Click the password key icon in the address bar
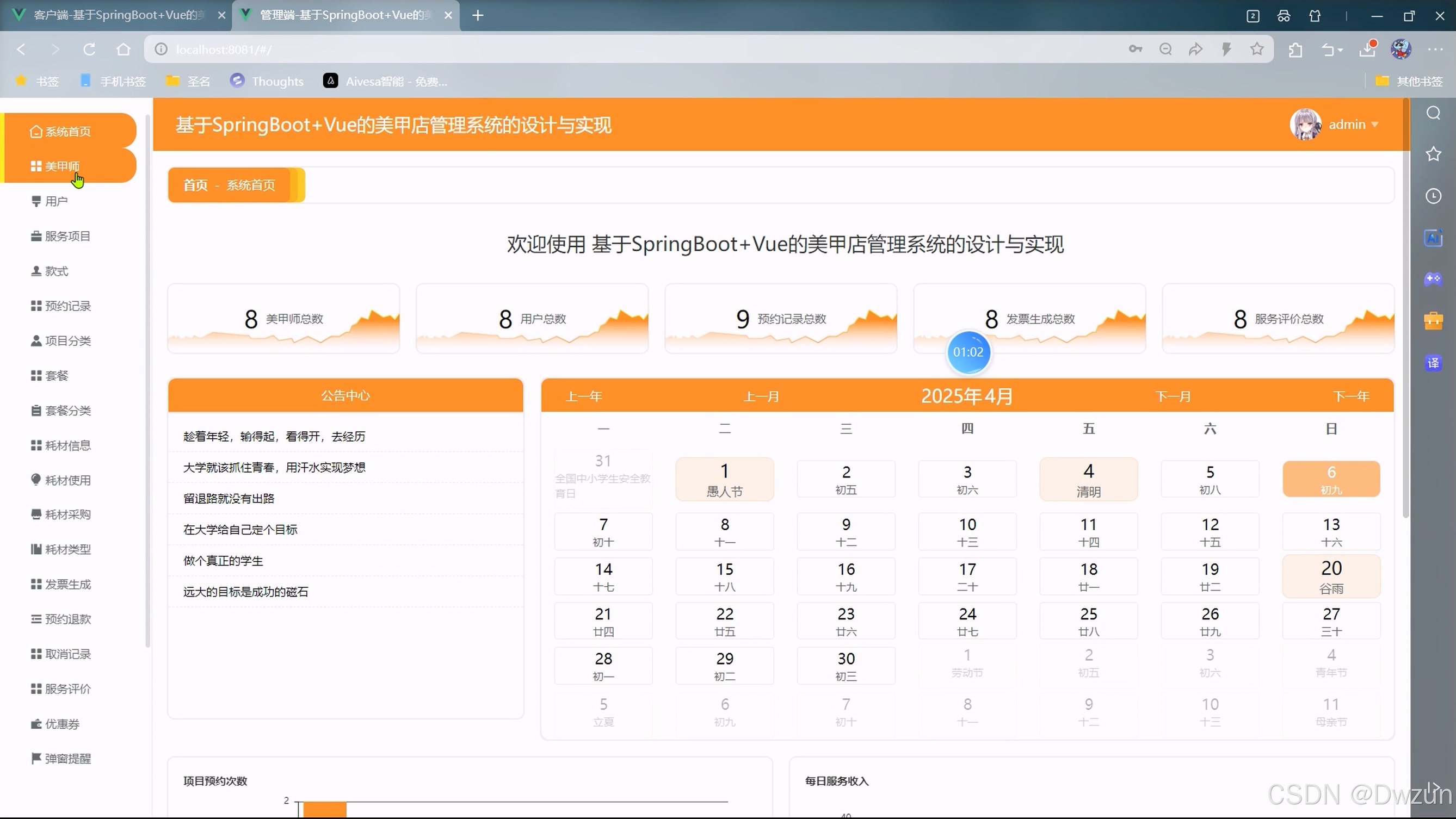The height and width of the screenshot is (819, 1456). click(x=1135, y=49)
